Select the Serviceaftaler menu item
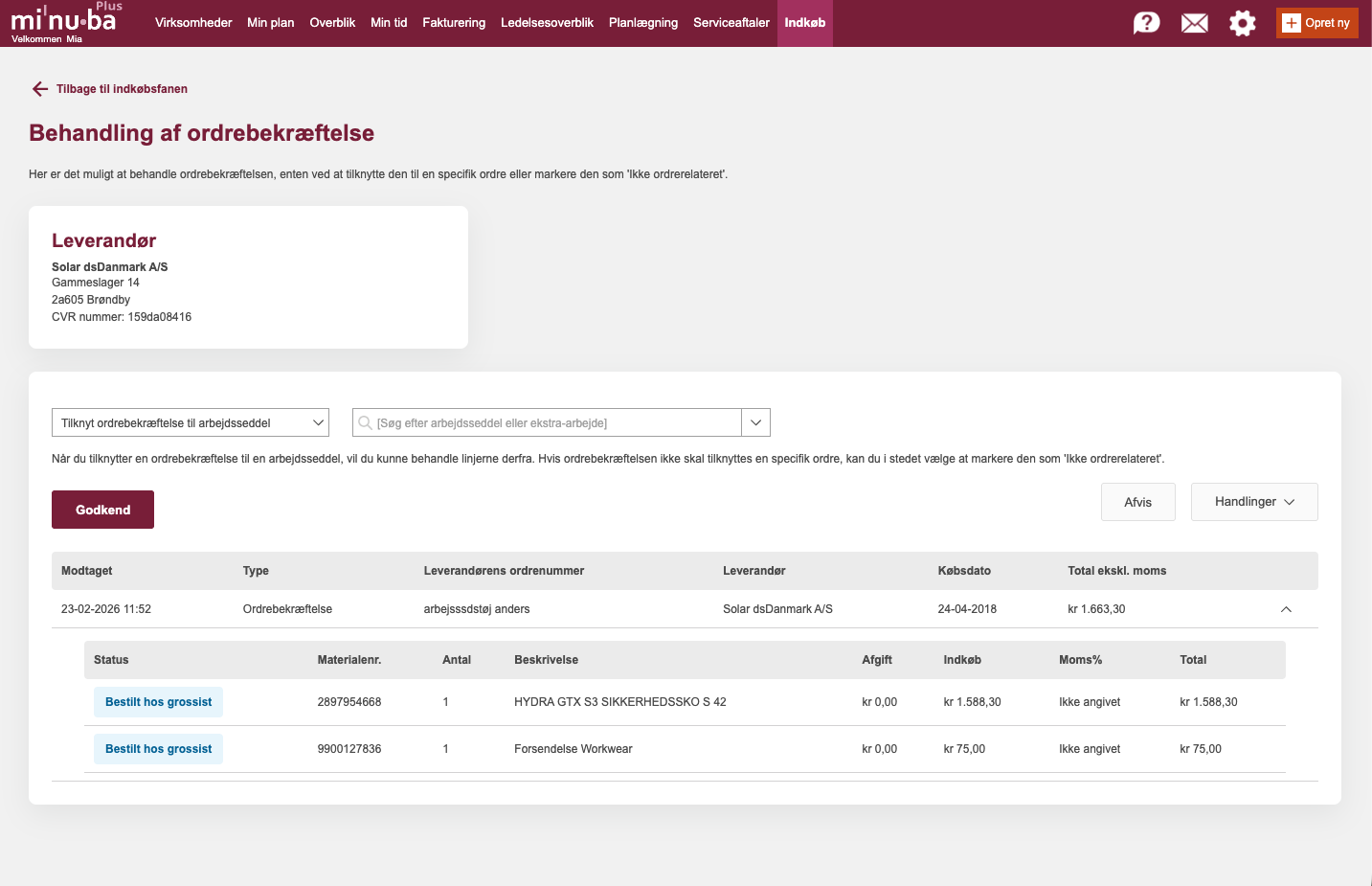This screenshot has height=886, width=1372. point(731,23)
